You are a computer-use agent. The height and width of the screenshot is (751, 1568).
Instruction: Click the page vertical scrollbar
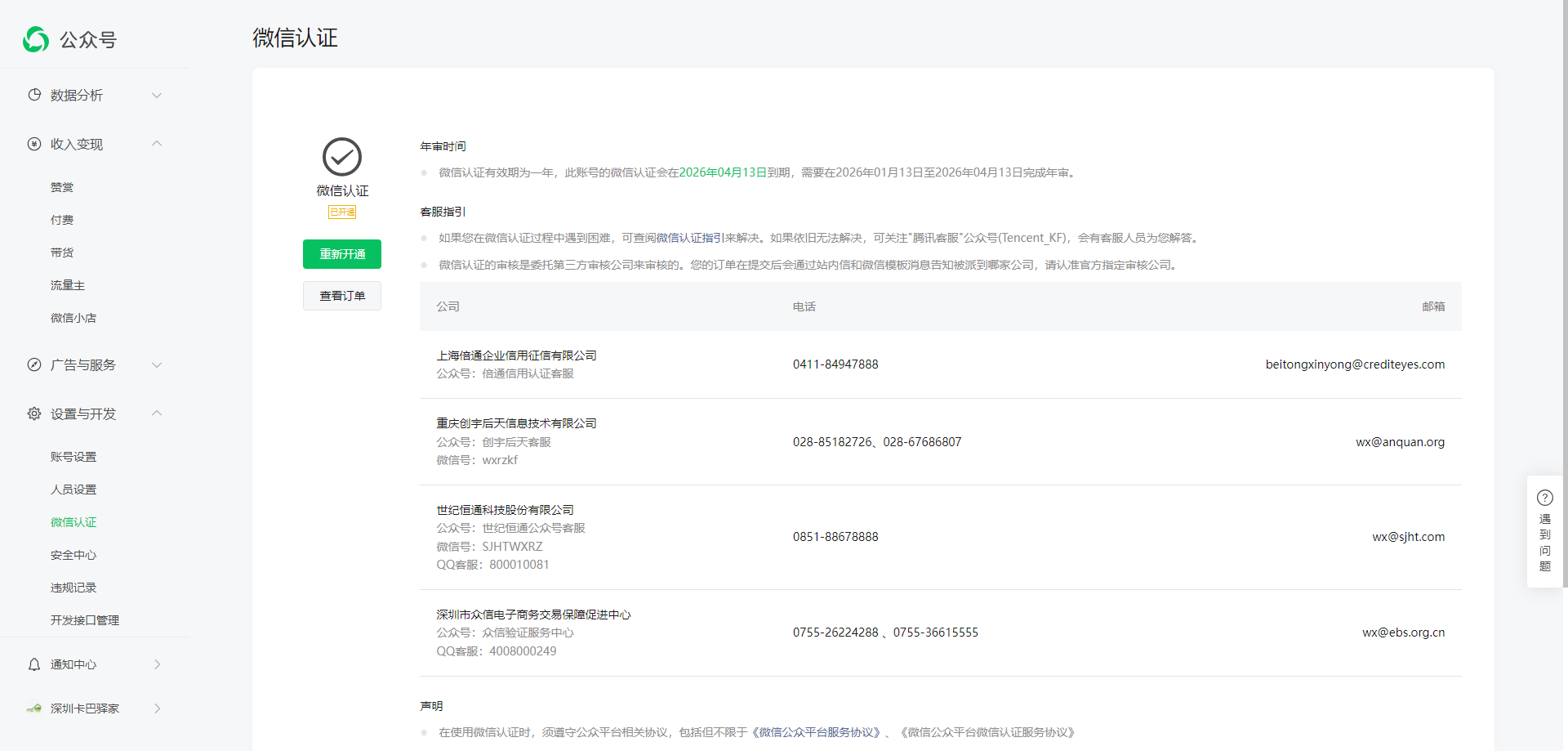coord(1564,294)
